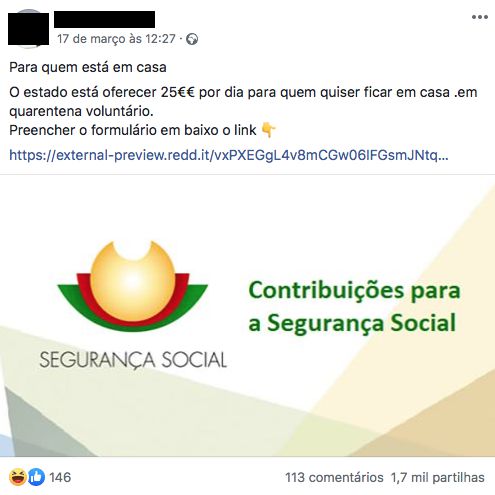Click the blue thumbs-up Like reaction icon

click(36, 477)
